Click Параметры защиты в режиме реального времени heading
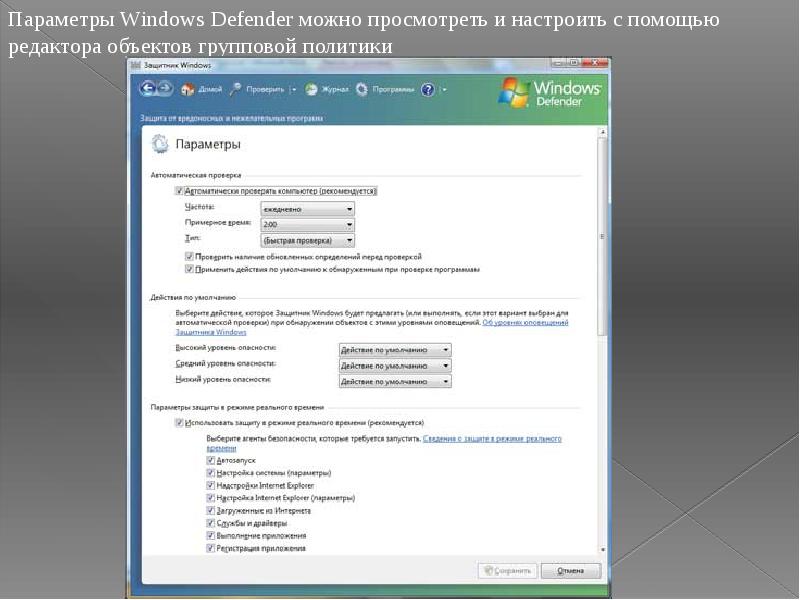This screenshot has width=800, height=600. point(237,408)
